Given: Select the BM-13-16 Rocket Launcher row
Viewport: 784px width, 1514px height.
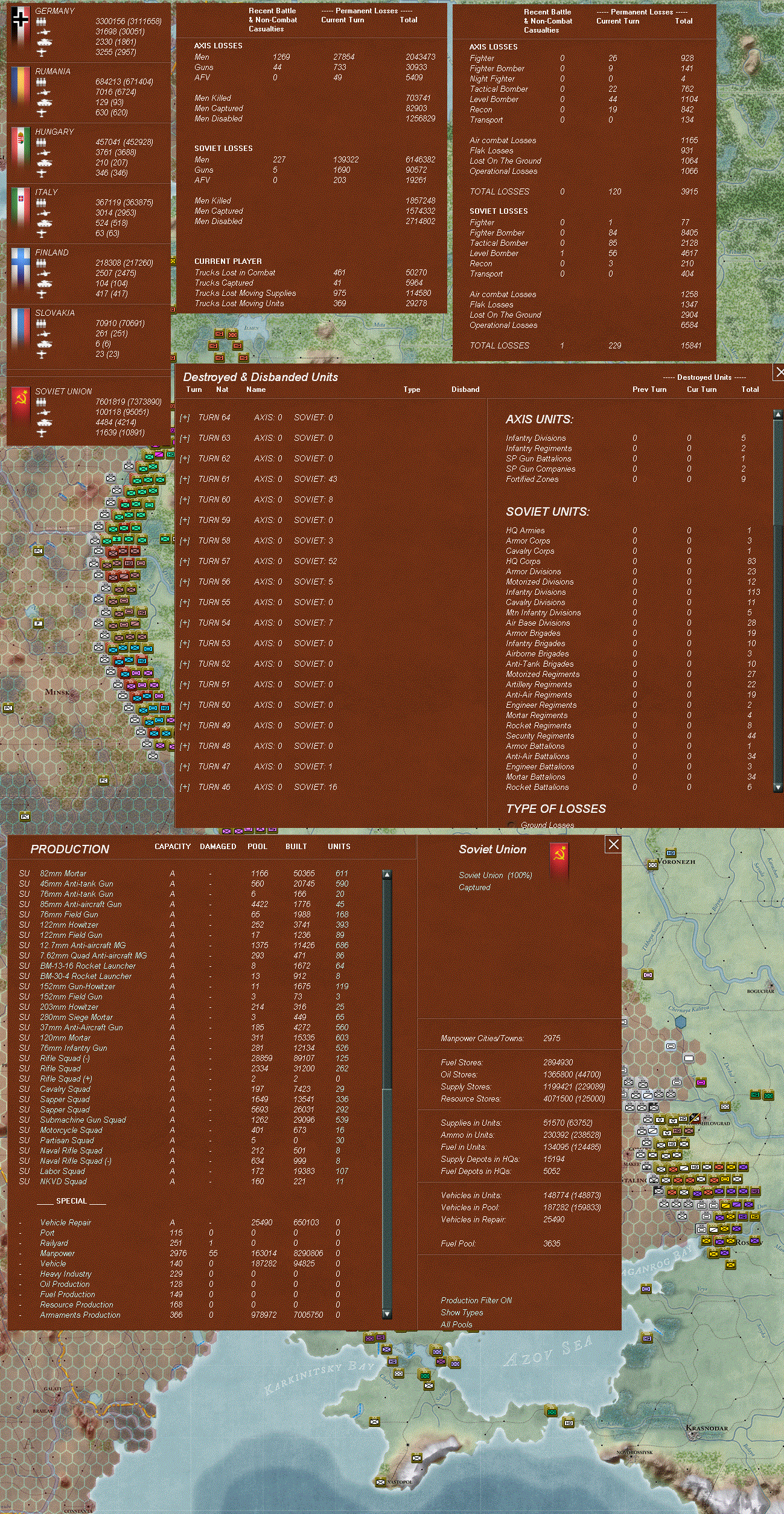Looking at the screenshot, I should pos(185,966).
